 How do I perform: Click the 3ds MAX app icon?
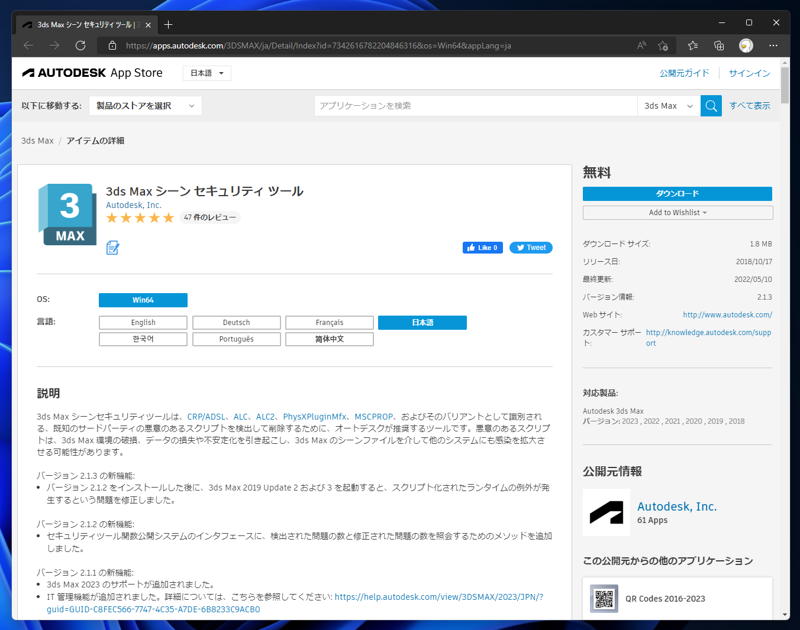[67, 214]
